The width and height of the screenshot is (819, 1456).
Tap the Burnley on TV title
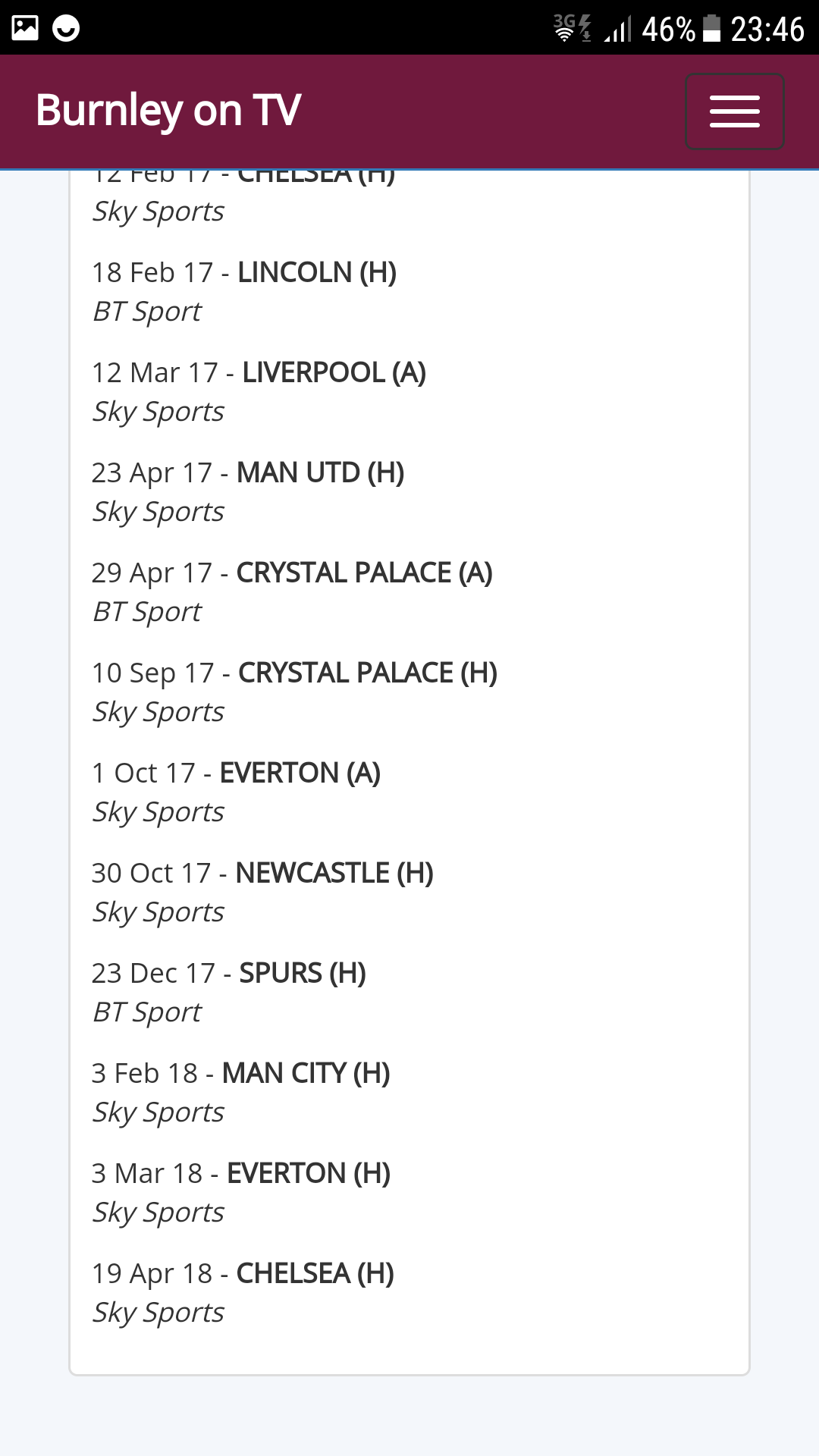tap(168, 111)
